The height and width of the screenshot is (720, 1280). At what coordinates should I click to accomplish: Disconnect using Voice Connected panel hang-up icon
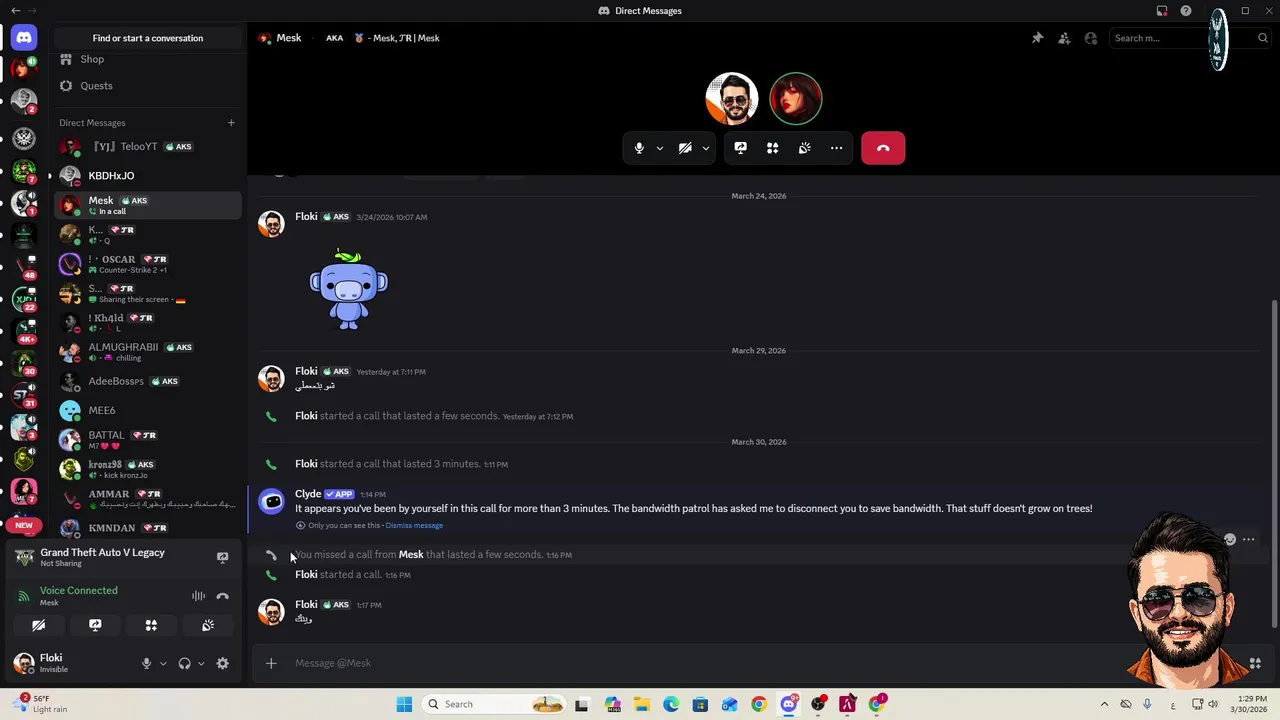(222, 596)
